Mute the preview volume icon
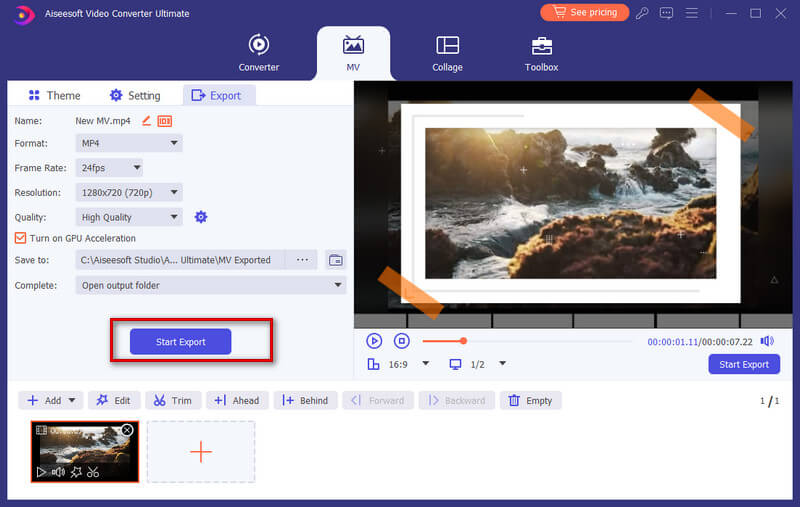The image size is (800, 507). coord(767,341)
